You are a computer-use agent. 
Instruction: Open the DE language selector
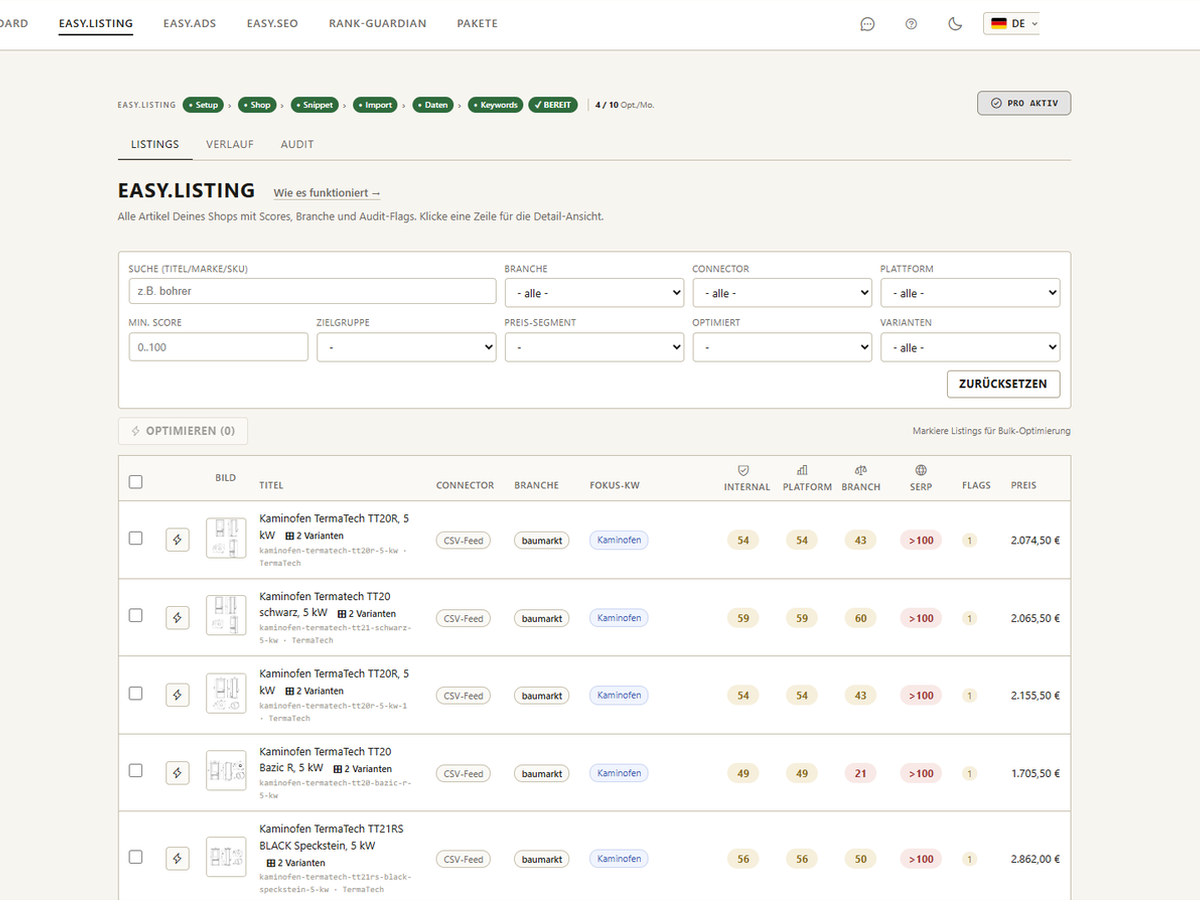[1012, 23]
